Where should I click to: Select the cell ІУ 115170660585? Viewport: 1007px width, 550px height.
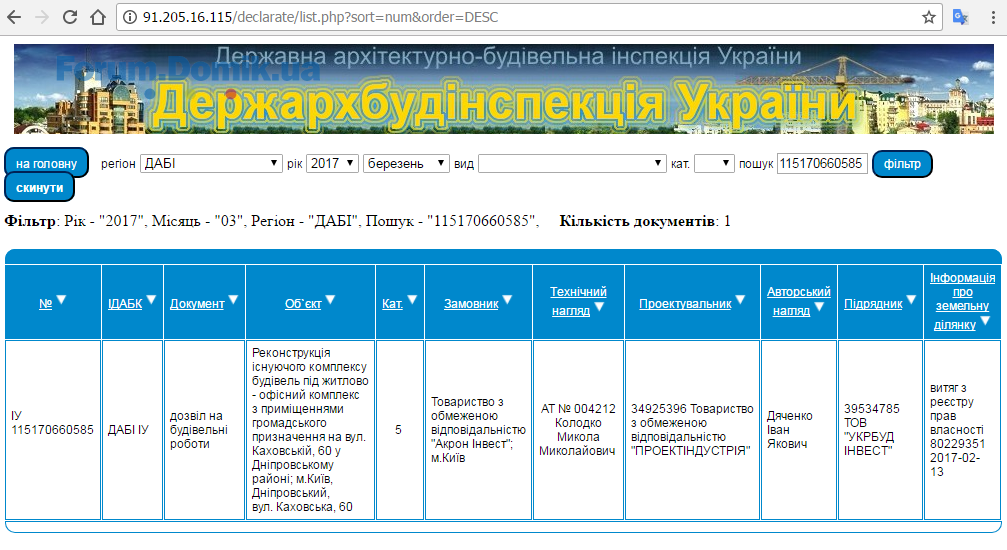click(53, 429)
